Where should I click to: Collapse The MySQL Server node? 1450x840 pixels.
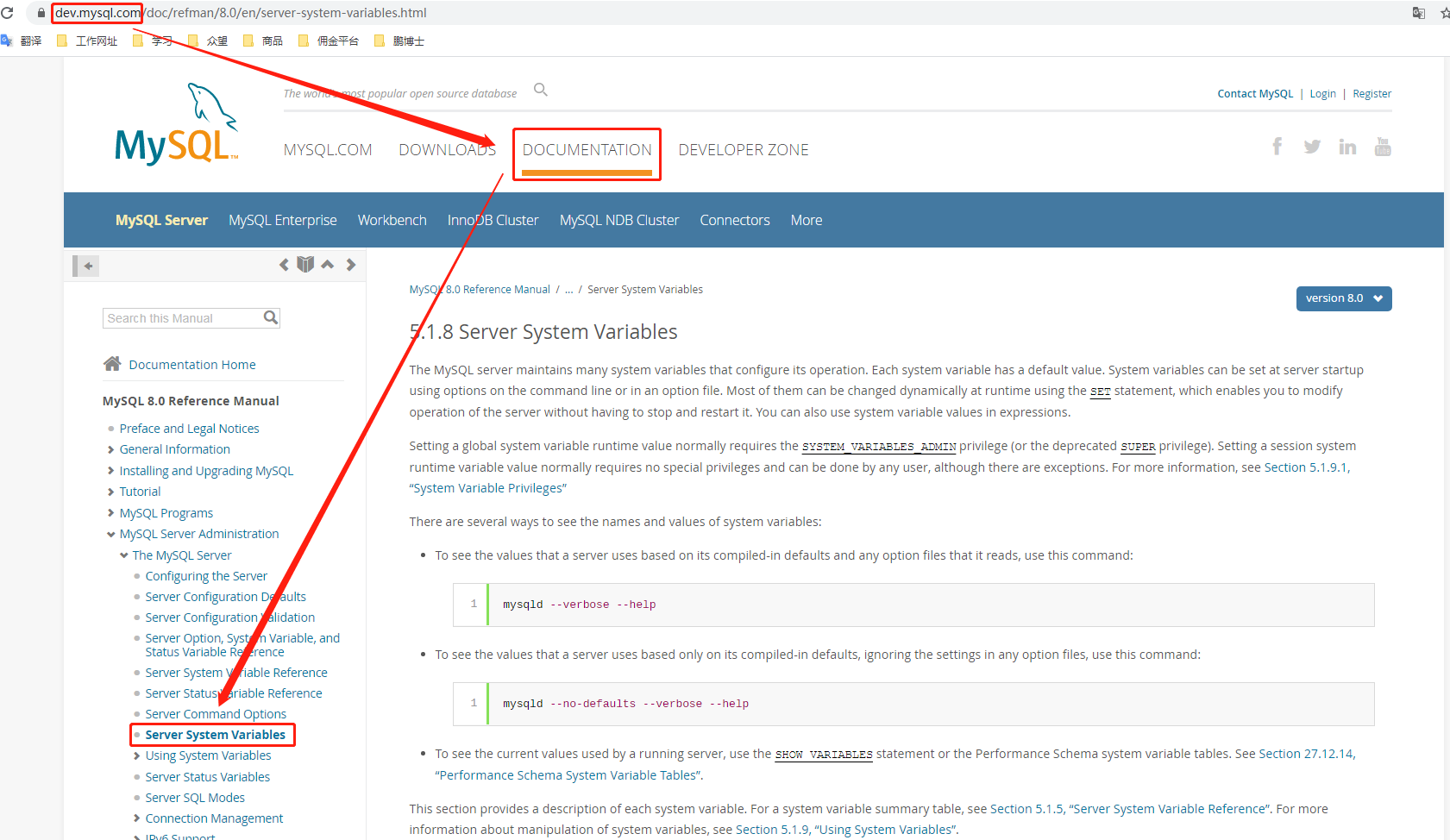[123, 555]
